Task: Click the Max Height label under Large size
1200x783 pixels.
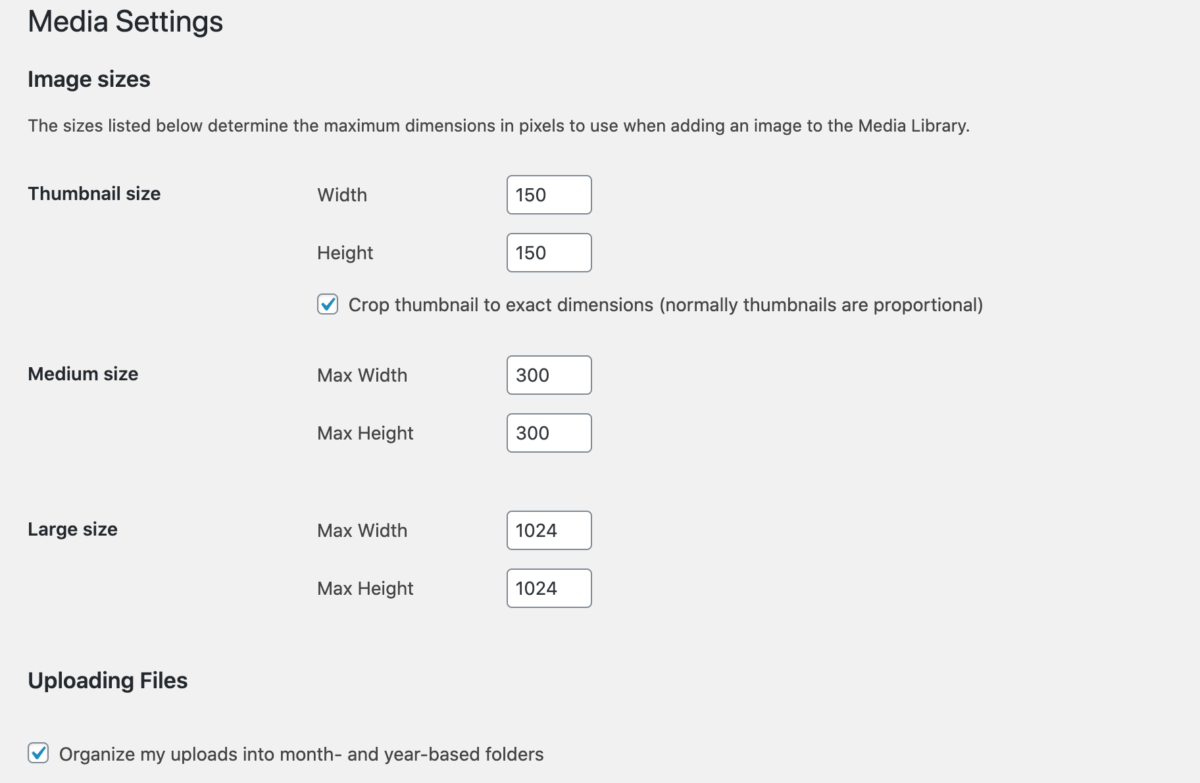Action: (x=365, y=589)
